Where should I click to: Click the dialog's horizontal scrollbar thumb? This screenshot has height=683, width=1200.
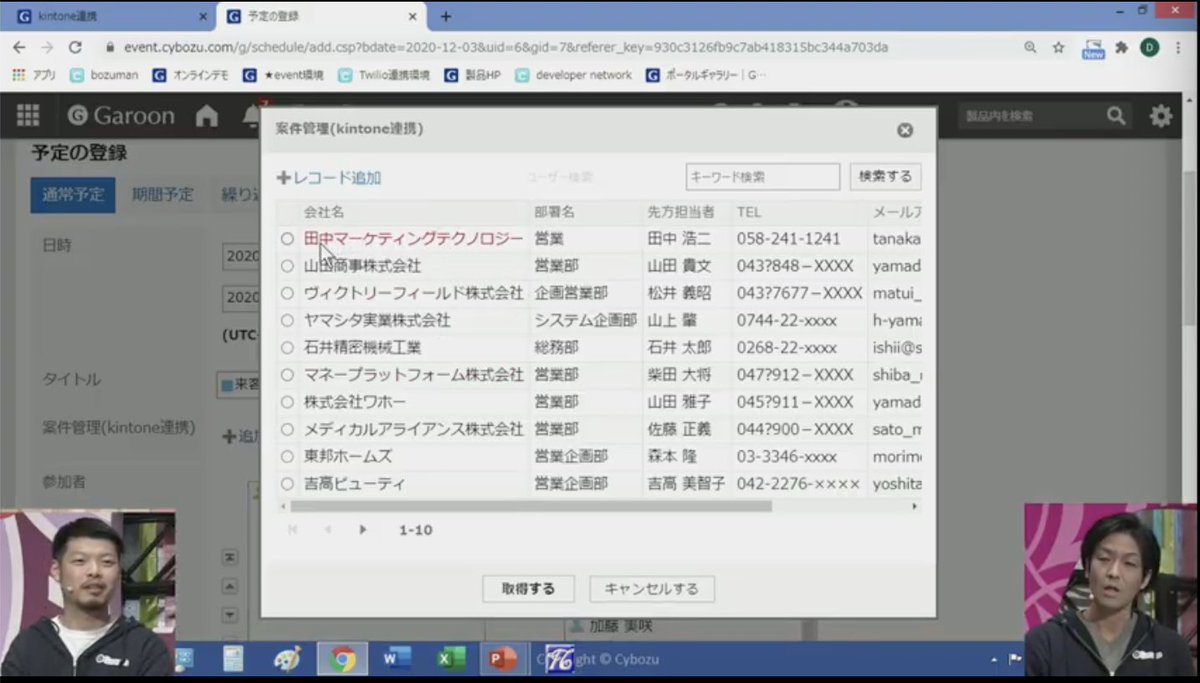(532, 506)
